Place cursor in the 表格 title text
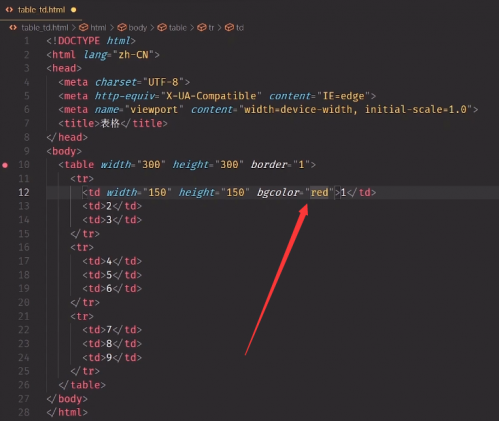The image size is (499, 421). tap(110, 123)
